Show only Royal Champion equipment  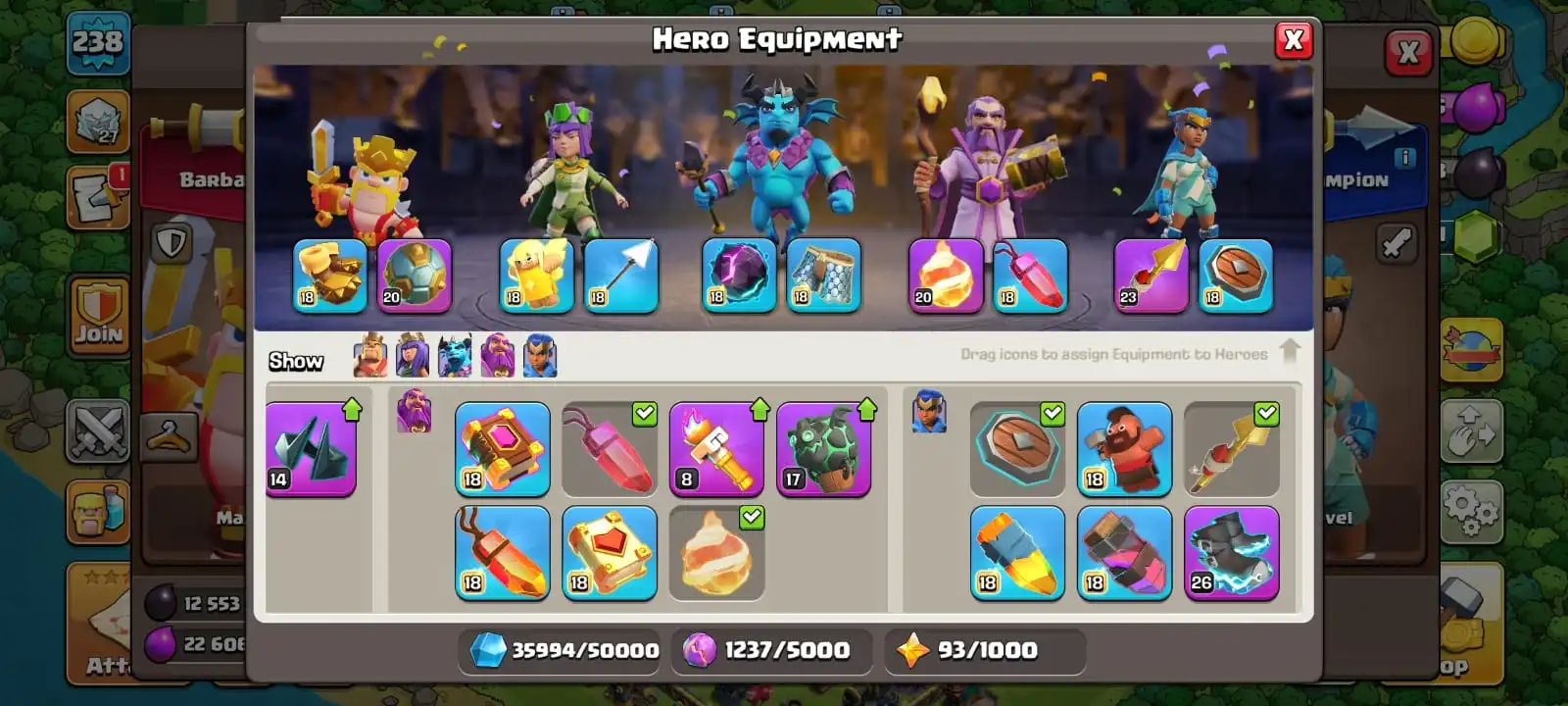pos(540,356)
